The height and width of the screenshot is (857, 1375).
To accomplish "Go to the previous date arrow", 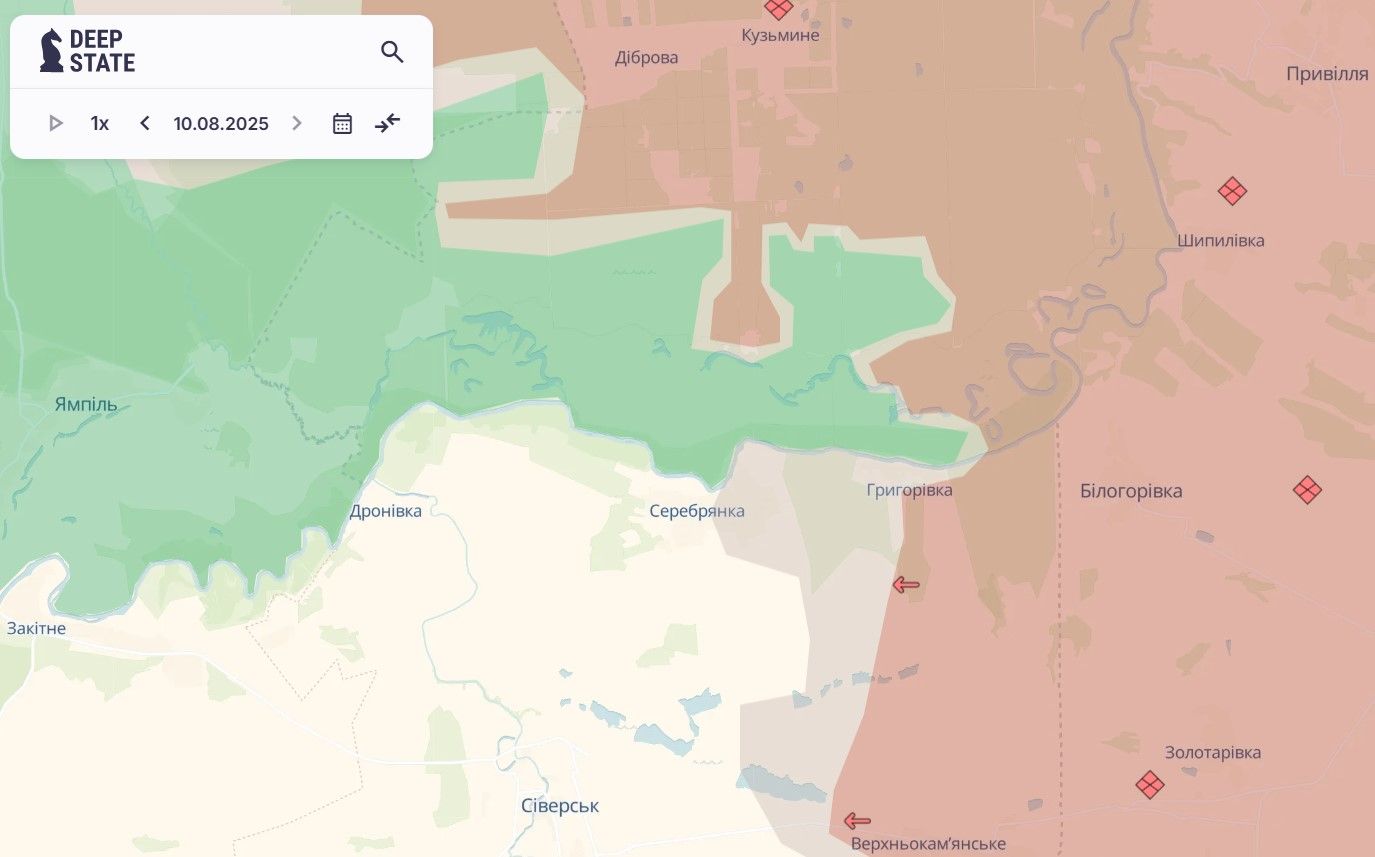I will (x=145, y=124).
